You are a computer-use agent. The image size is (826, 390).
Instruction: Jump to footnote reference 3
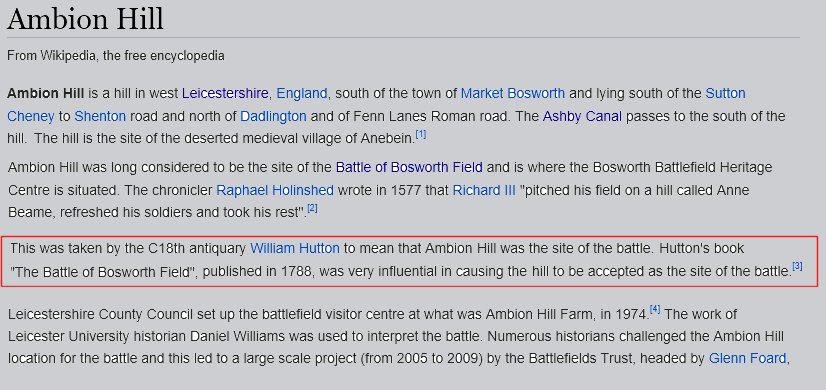tap(797, 267)
